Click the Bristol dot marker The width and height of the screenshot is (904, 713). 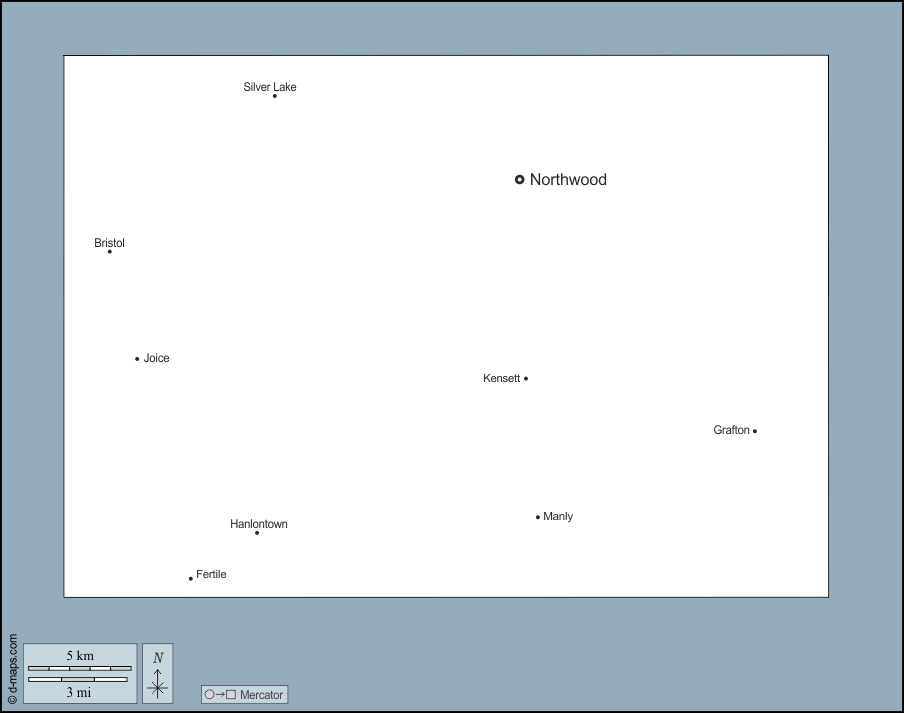tap(110, 251)
